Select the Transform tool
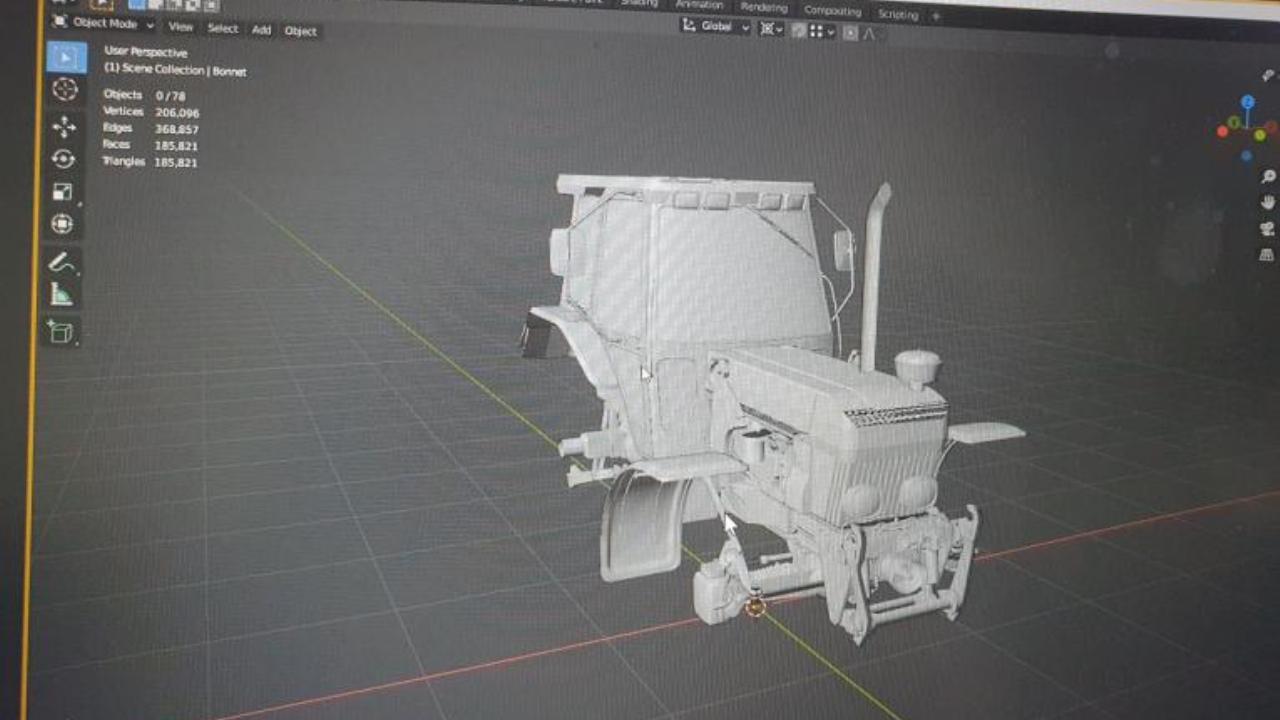The height and width of the screenshot is (720, 1280). coord(61,223)
